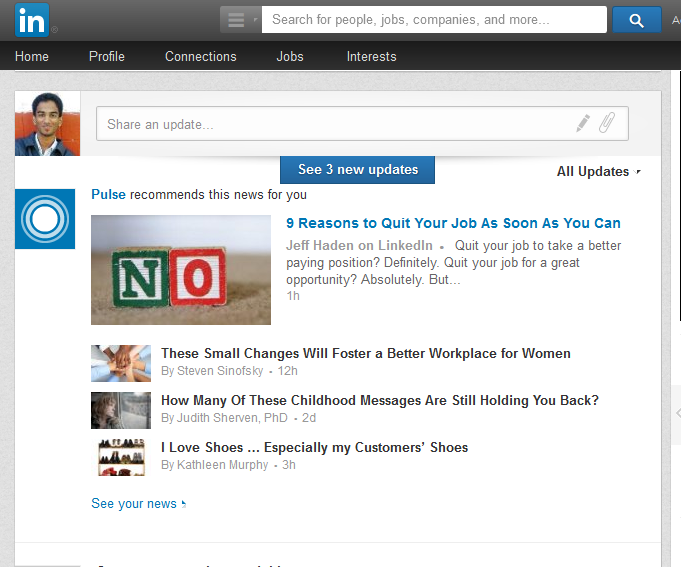Click By Kathleen Murphy byline
This screenshot has width=681, height=567.
click(215, 465)
